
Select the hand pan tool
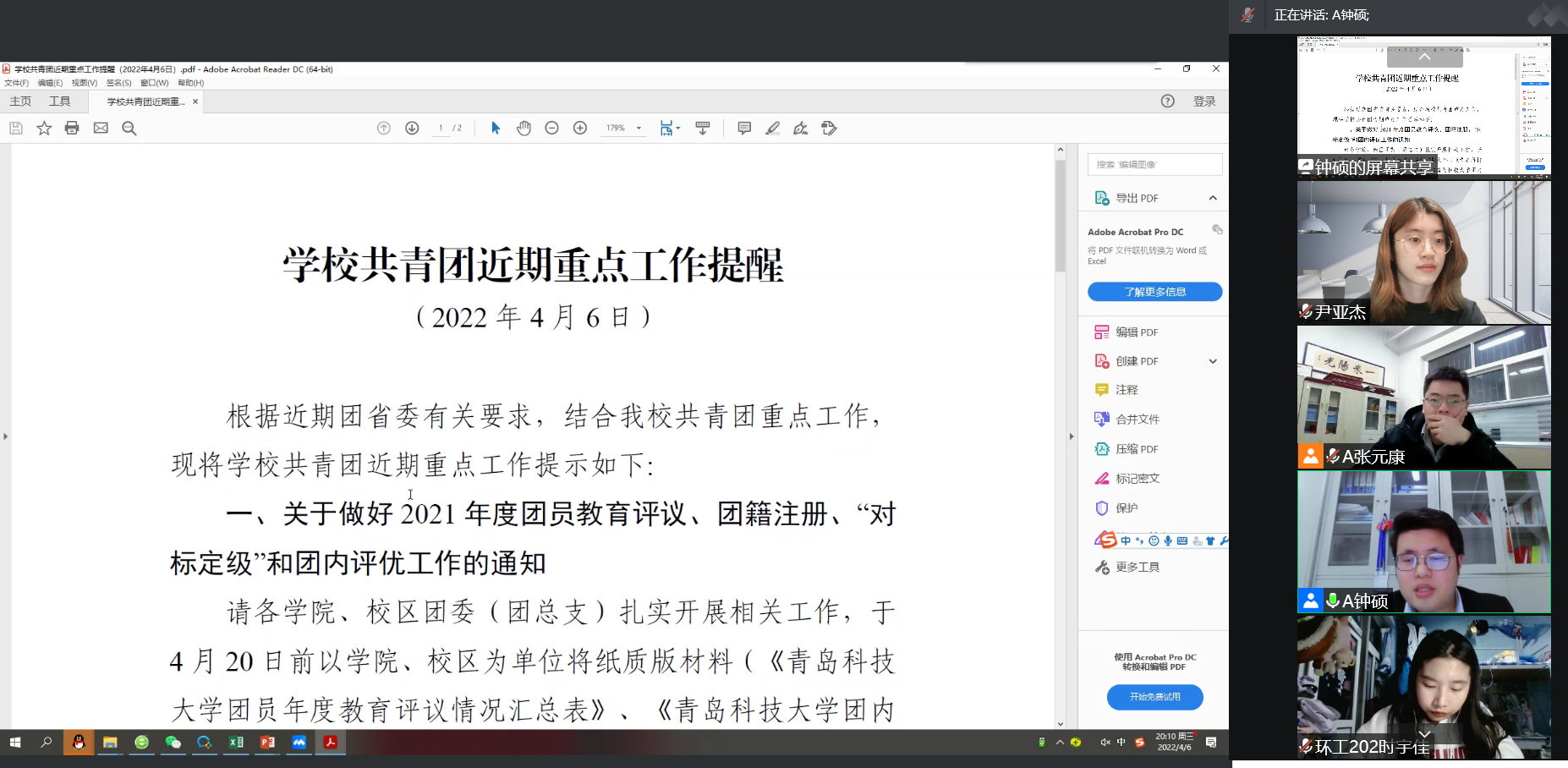pyautogui.click(x=524, y=128)
